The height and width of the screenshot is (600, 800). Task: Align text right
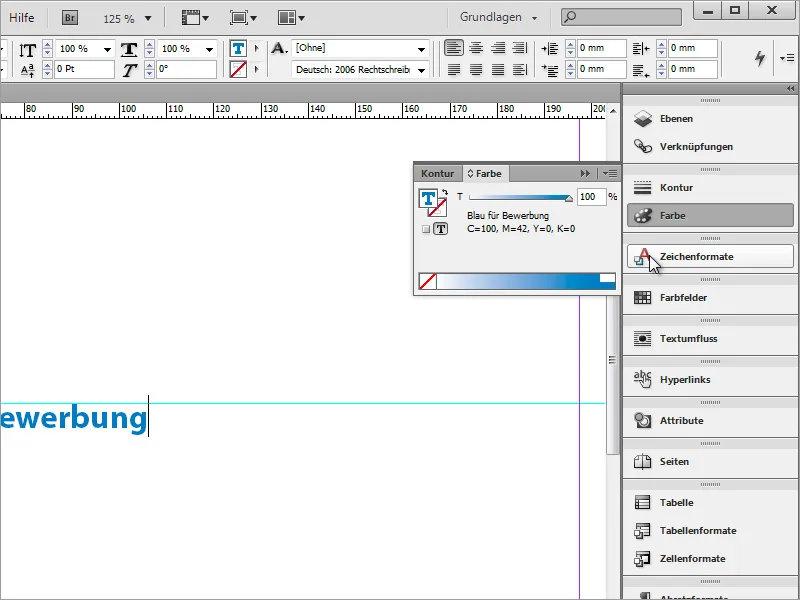[498, 48]
